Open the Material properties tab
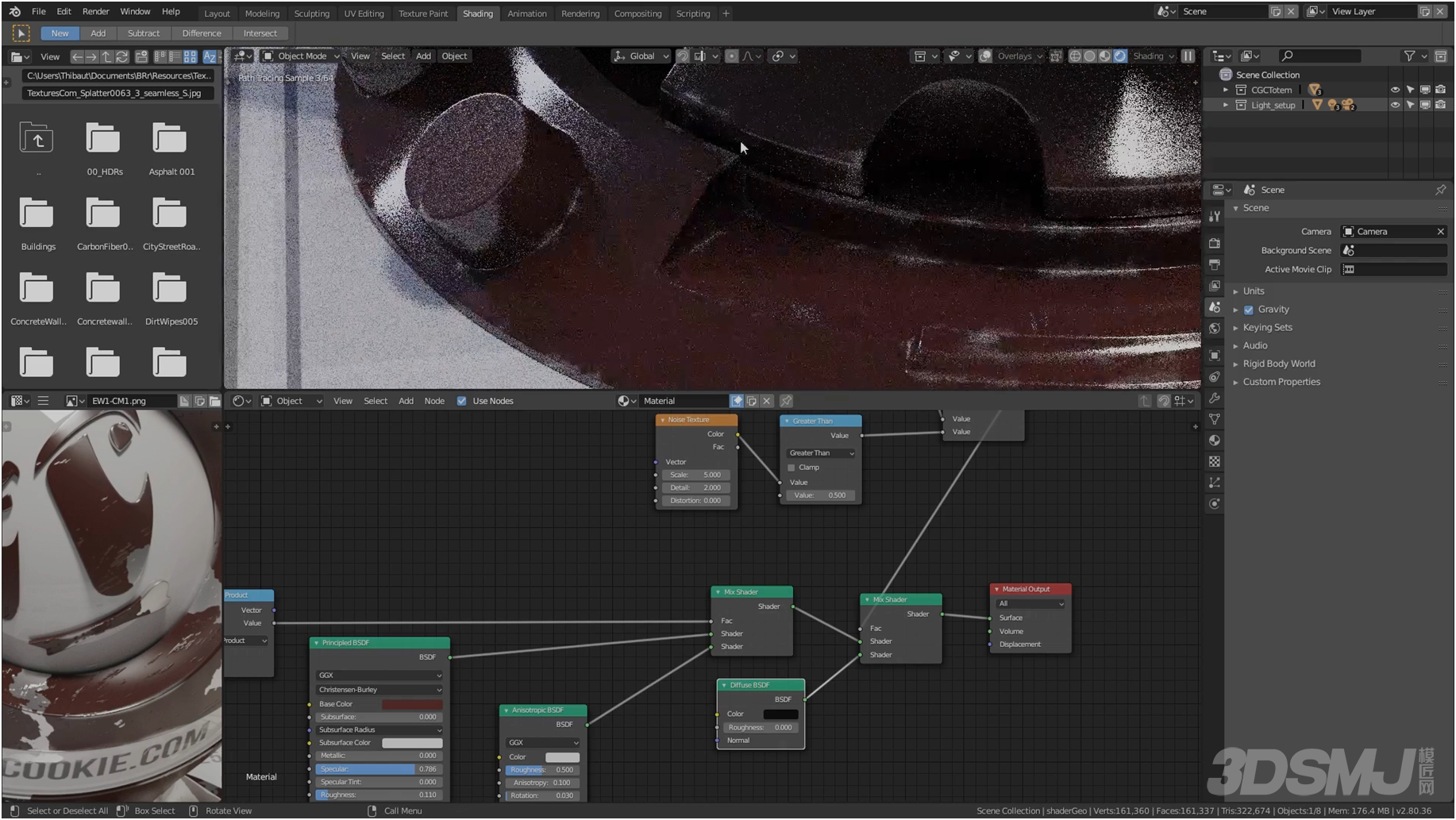Screen dimensions: 1456x820 tap(1214, 441)
